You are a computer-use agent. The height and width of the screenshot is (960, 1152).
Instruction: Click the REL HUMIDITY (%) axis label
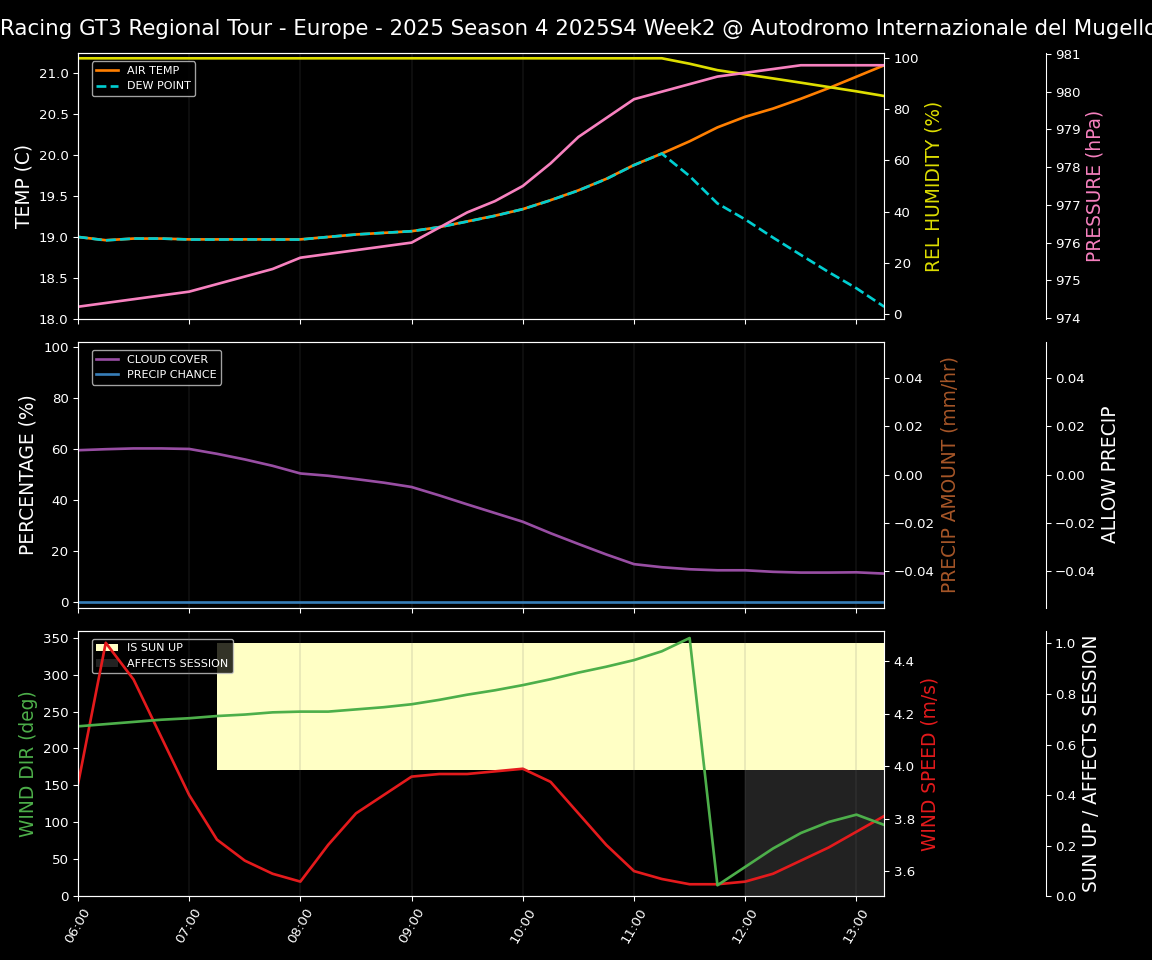934,186
